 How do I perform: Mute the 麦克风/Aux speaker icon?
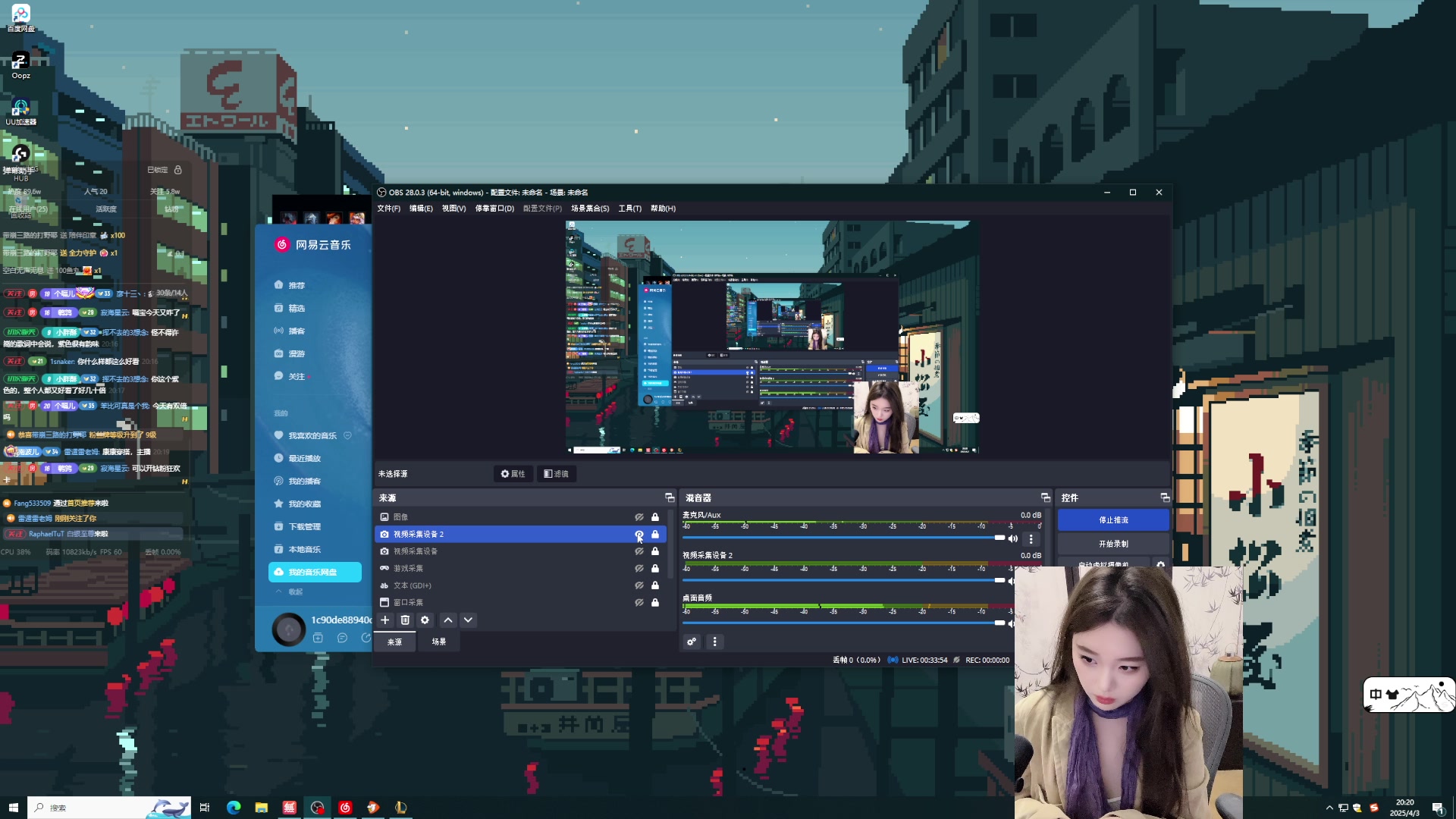point(1013,538)
